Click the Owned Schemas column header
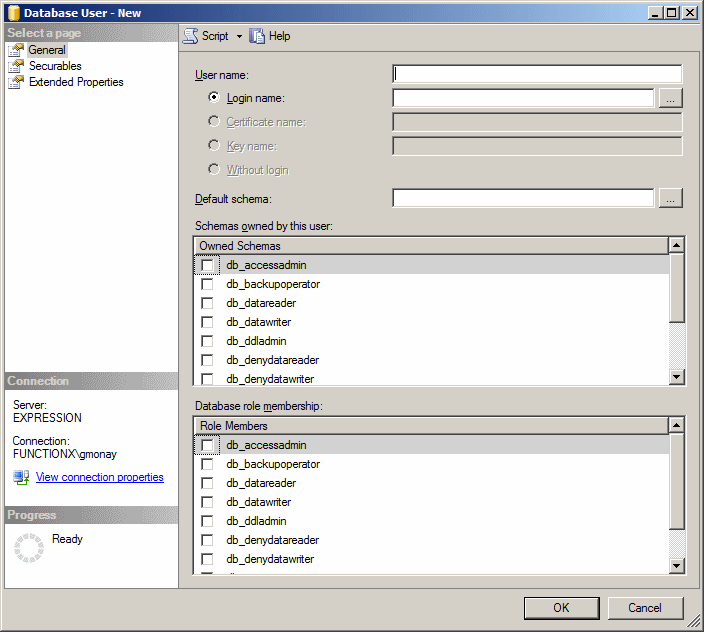Viewport: 704px width, 632px height. pos(431,246)
